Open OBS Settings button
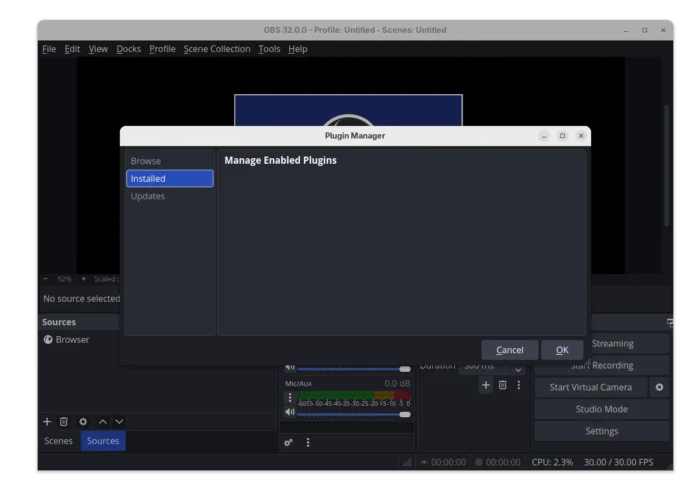The width and height of the screenshot is (700, 495). point(602,431)
